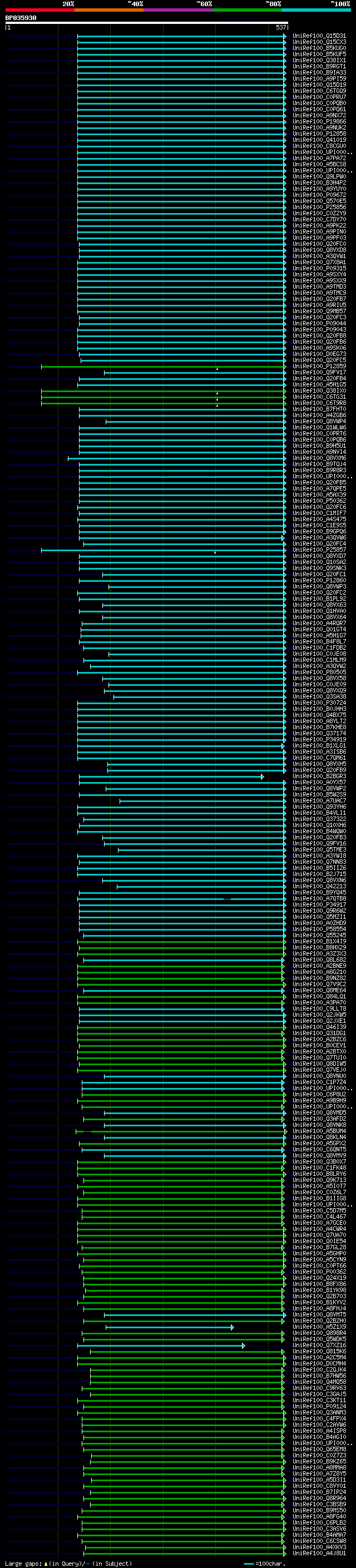
Task: Select hit label UniRef100_A7QPE5
Action: [x=319, y=489]
